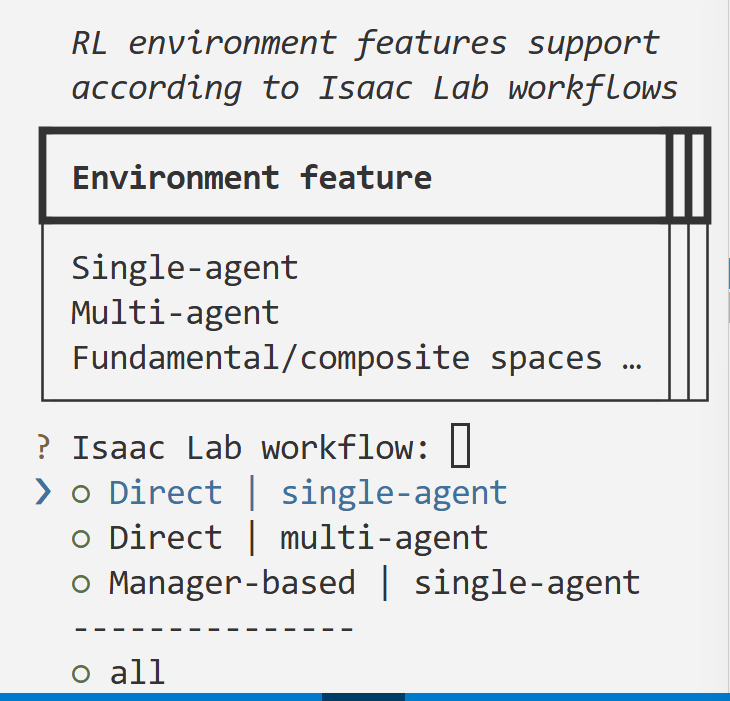The image size is (730, 701).
Task: Click the 'Isaac Lab workflow:' prompt text
Action: (250, 448)
